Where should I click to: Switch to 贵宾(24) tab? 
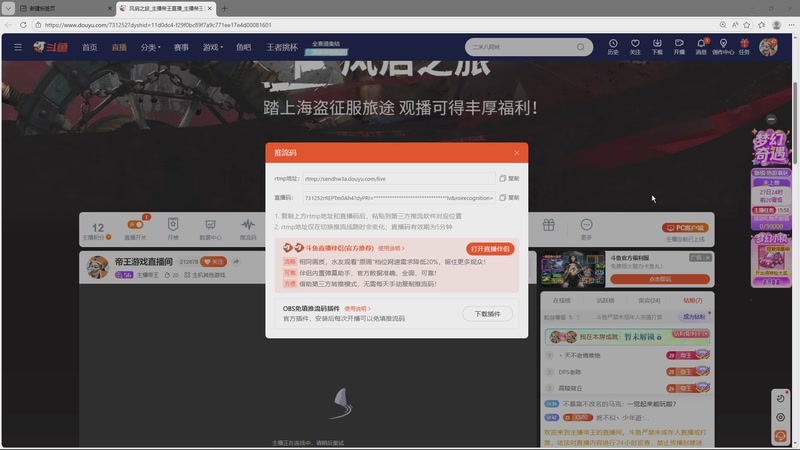[x=649, y=301]
